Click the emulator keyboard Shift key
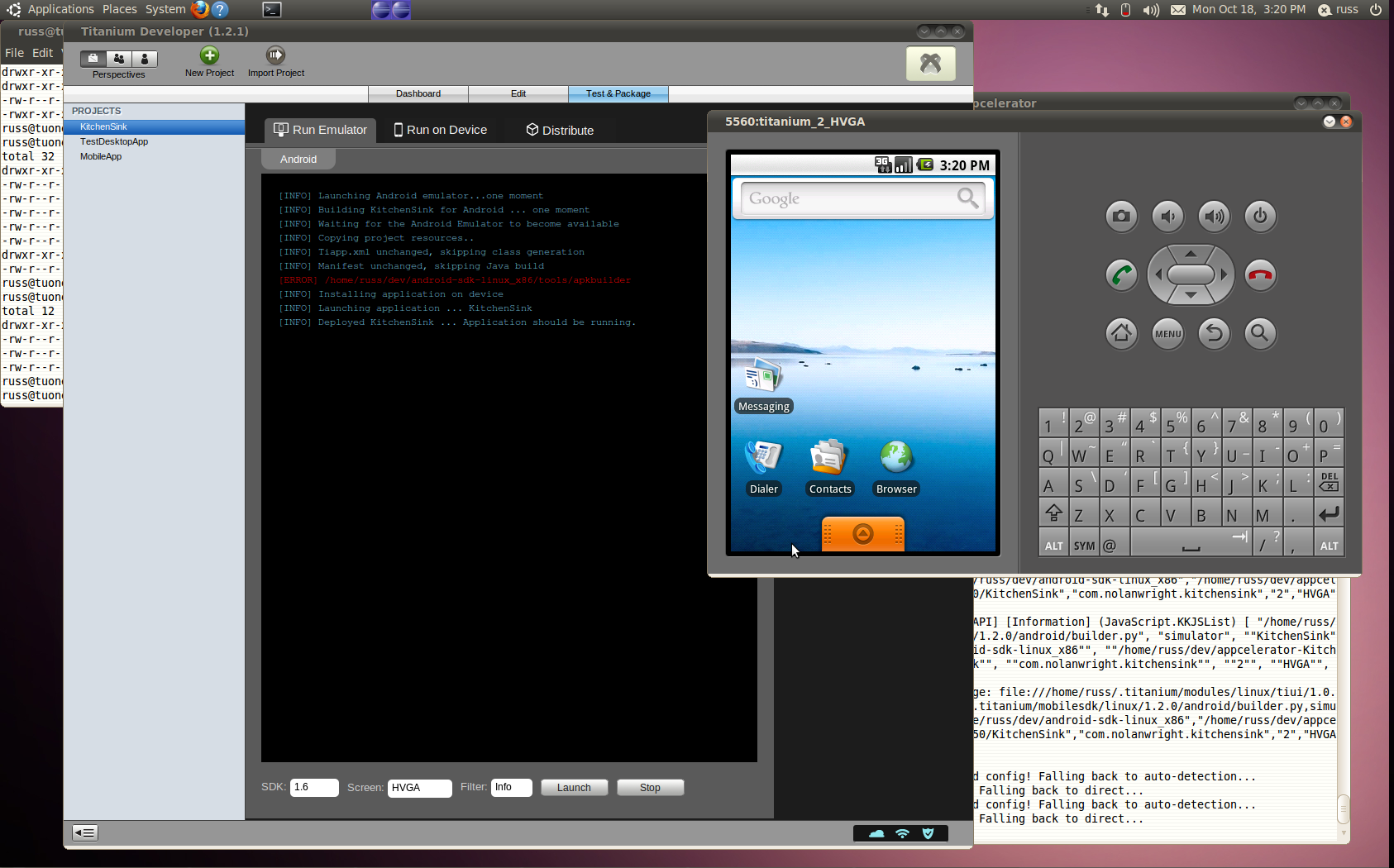The height and width of the screenshot is (868, 1394). pyautogui.click(x=1053, y=513)
